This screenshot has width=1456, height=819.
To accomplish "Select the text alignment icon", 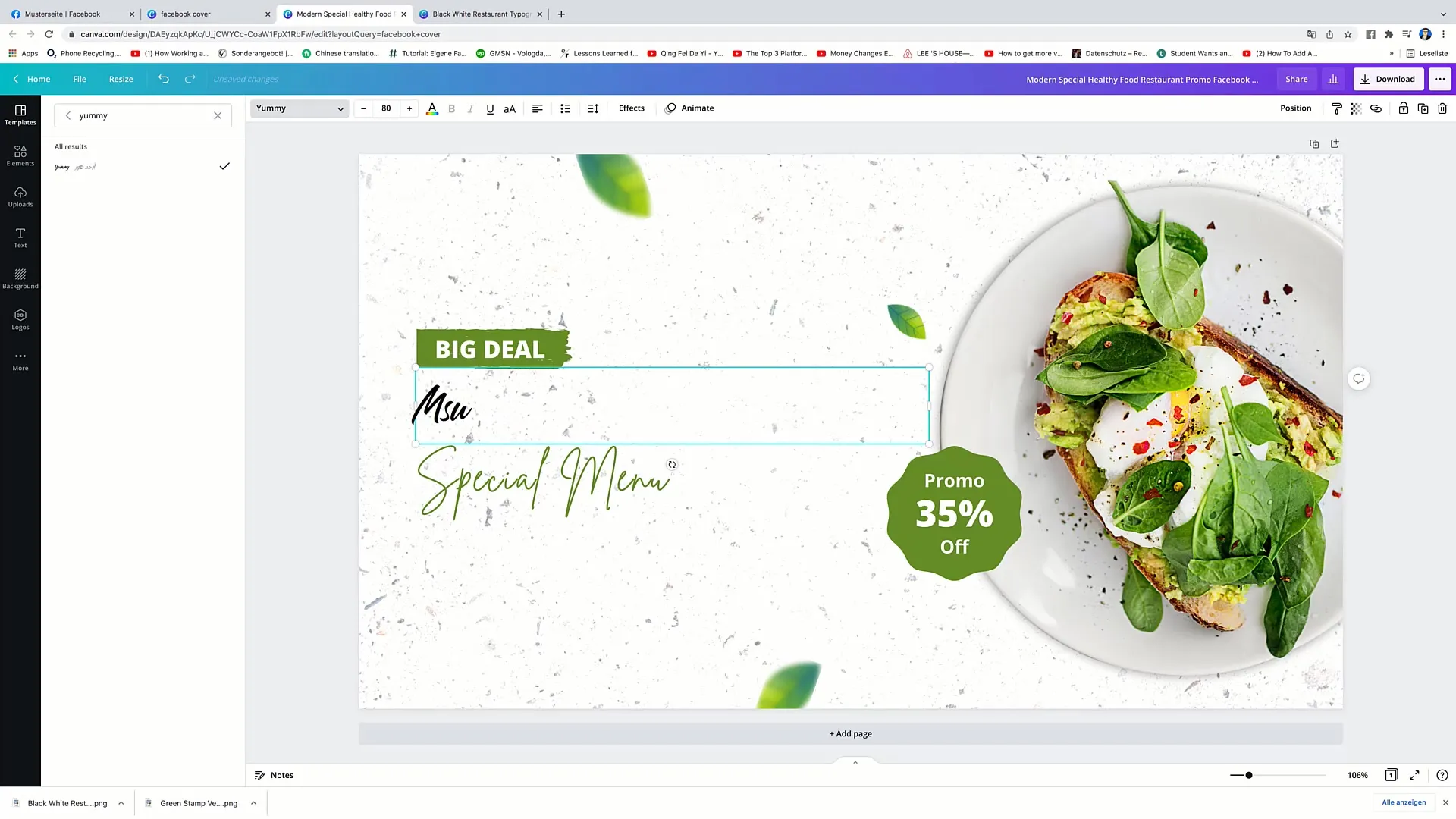I will (x=537, y=108).
